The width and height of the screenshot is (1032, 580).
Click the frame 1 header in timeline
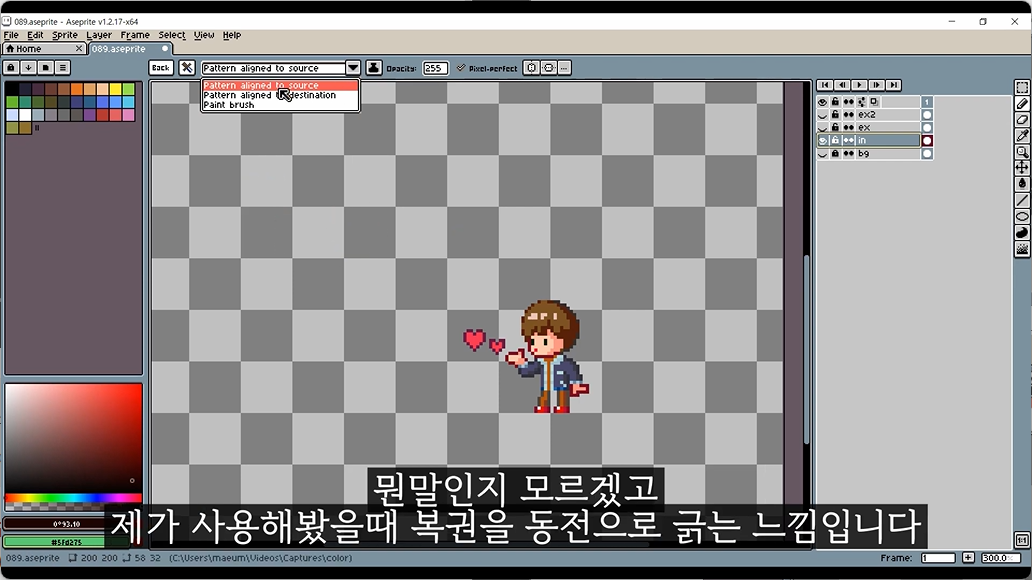[x=927, y=102]
